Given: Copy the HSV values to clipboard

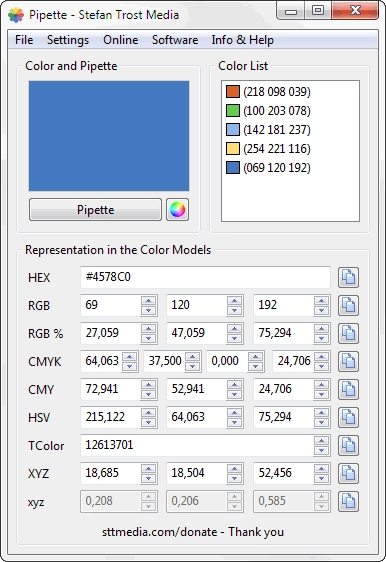Looking at the screenshot, I should 348,417.
